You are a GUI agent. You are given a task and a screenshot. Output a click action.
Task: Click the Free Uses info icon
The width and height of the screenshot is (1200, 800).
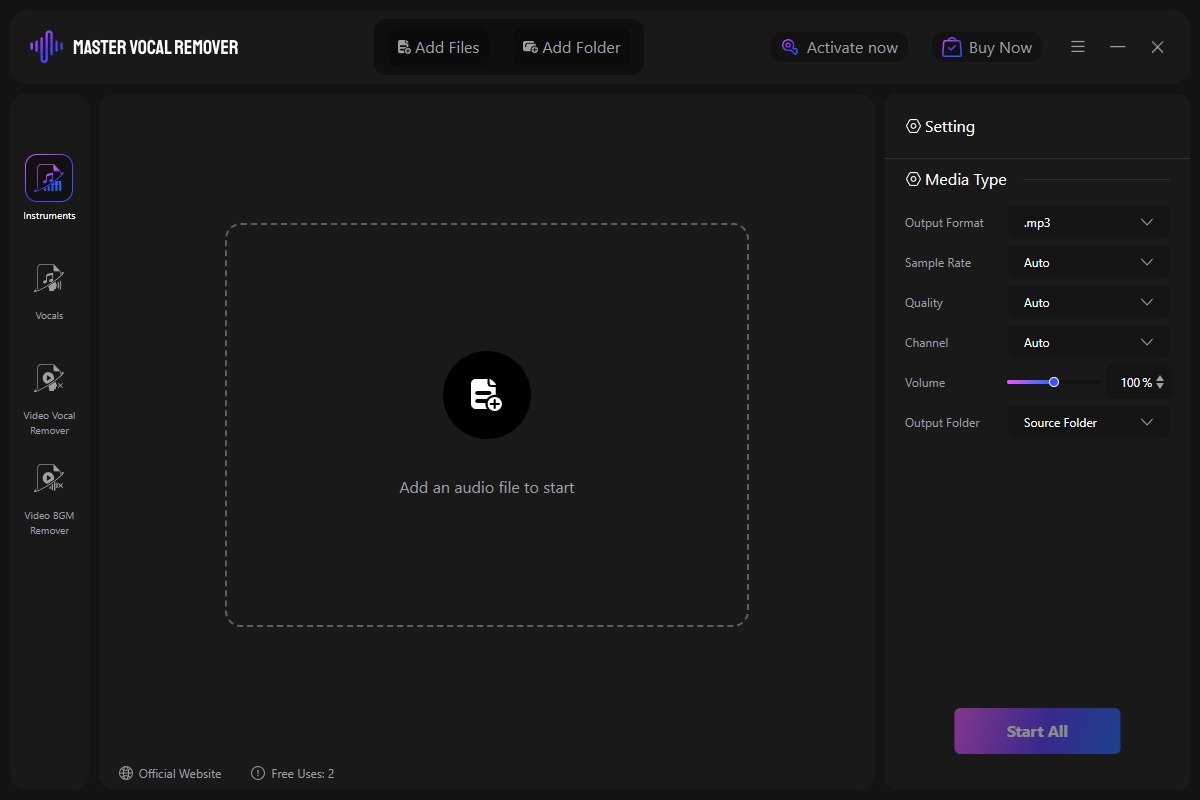point(258,773)
